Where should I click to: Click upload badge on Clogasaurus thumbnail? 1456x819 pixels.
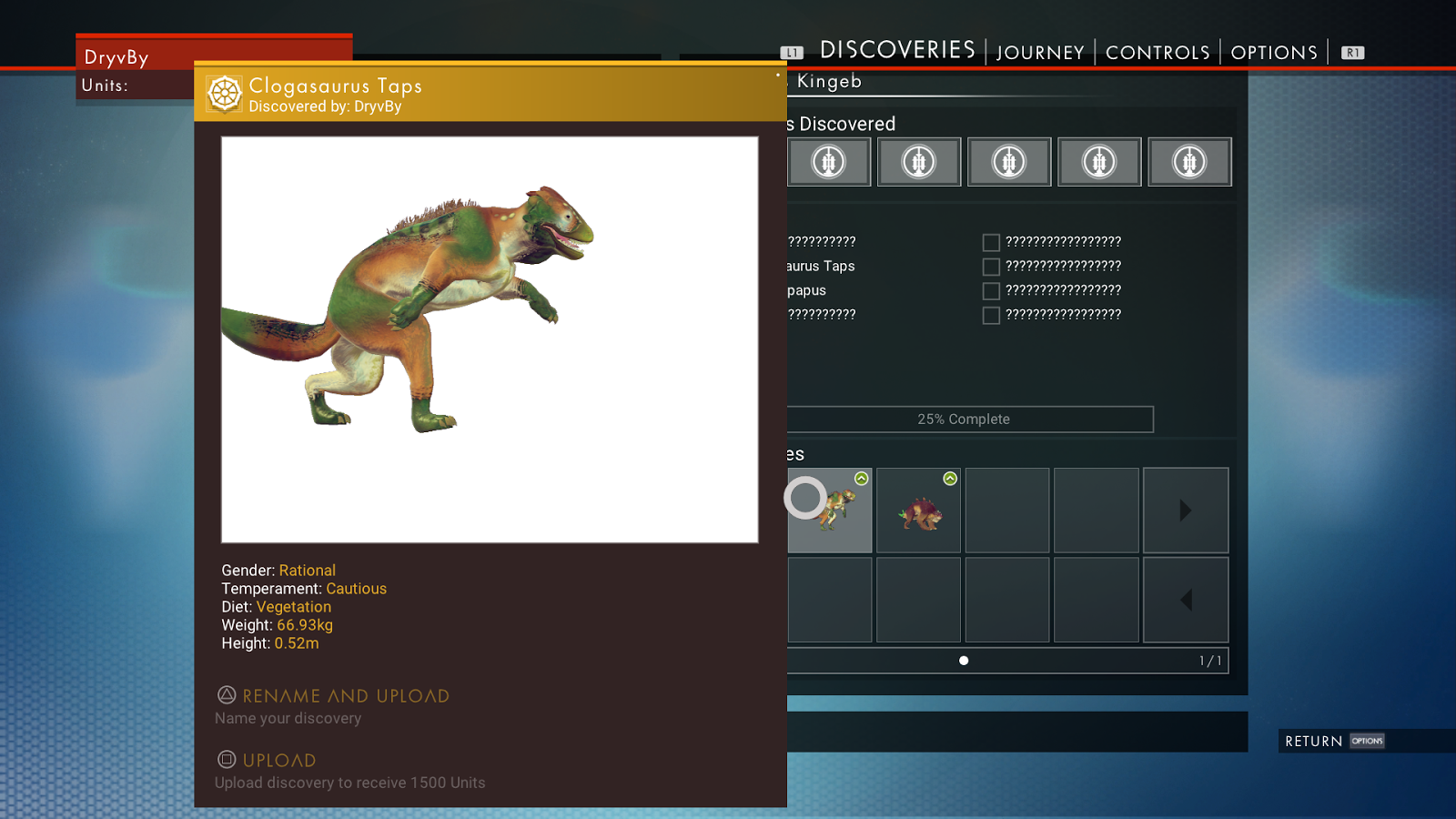point(862,479)
